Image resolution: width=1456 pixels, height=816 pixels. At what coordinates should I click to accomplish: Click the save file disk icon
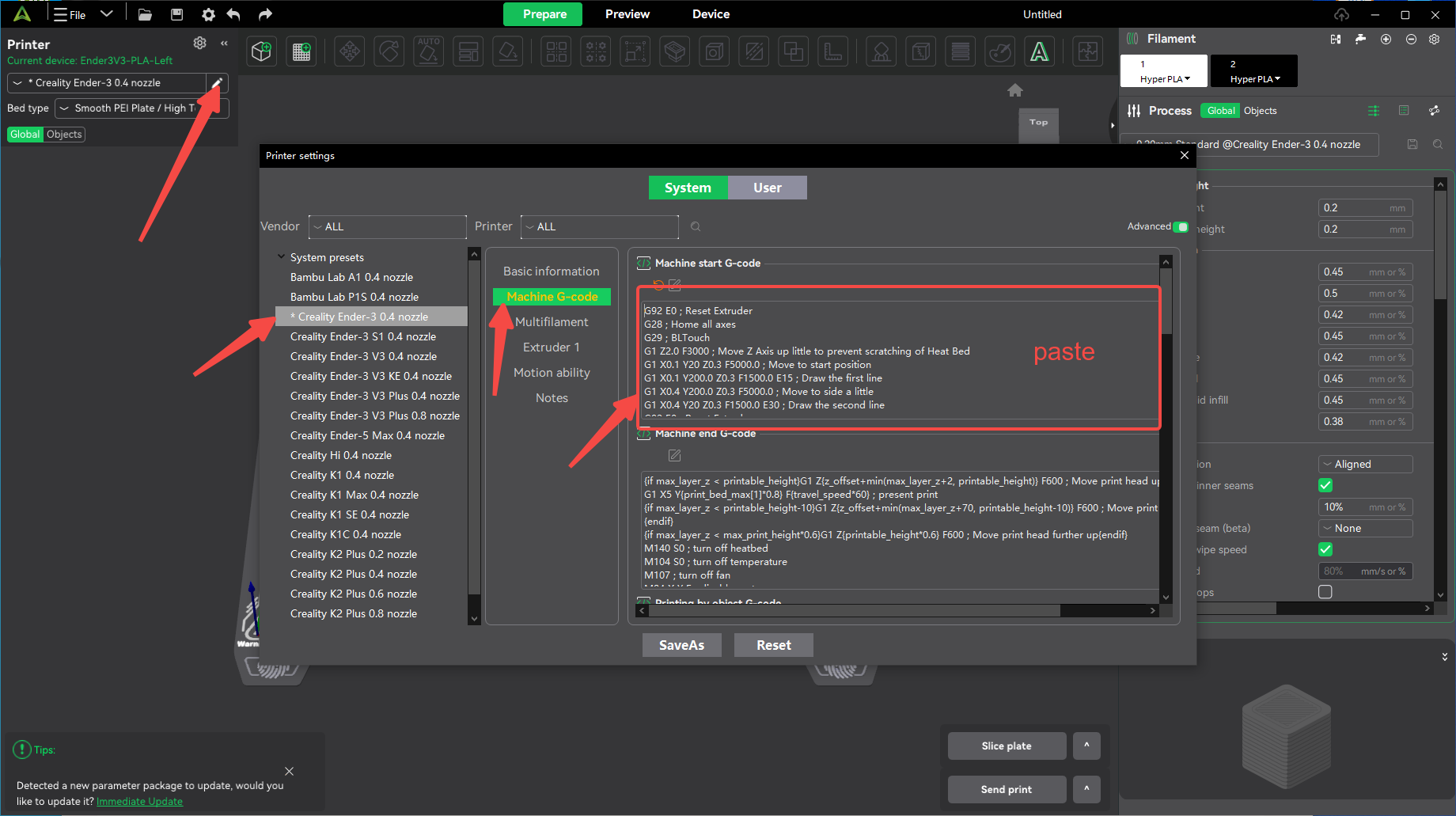click(176, 14)
